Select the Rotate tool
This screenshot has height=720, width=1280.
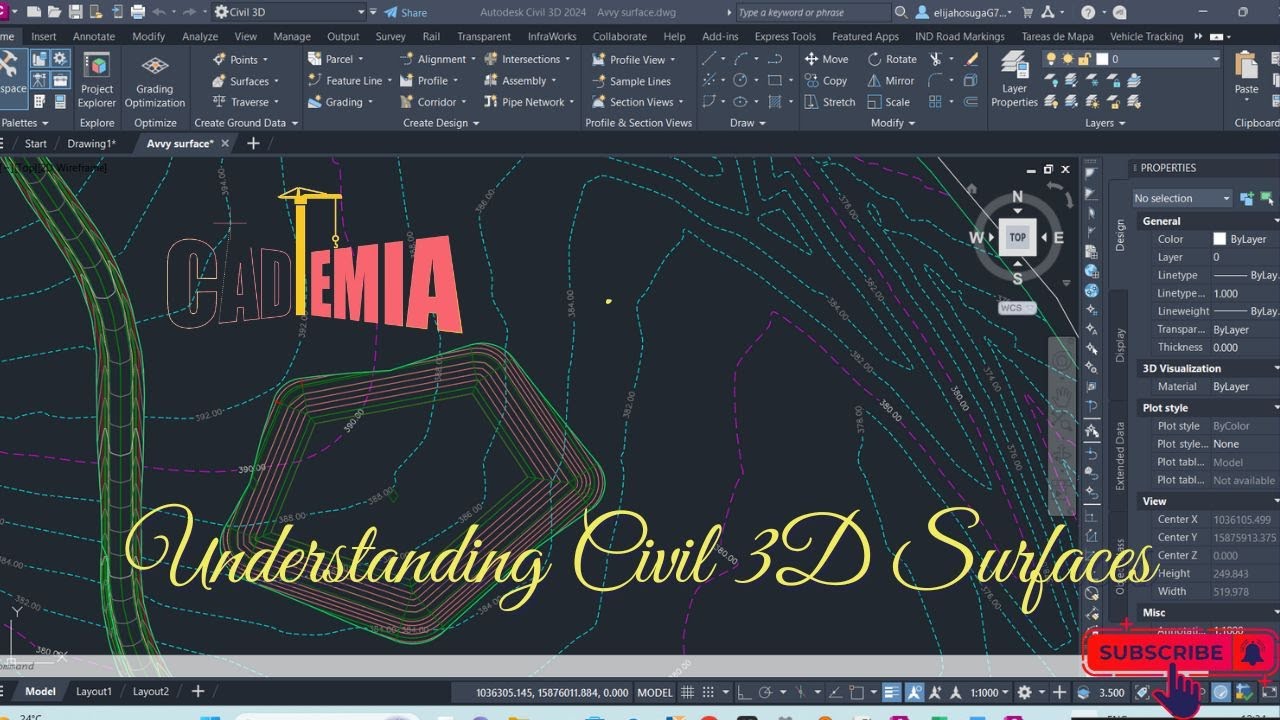pyautogui.click(x=892, y=59)
